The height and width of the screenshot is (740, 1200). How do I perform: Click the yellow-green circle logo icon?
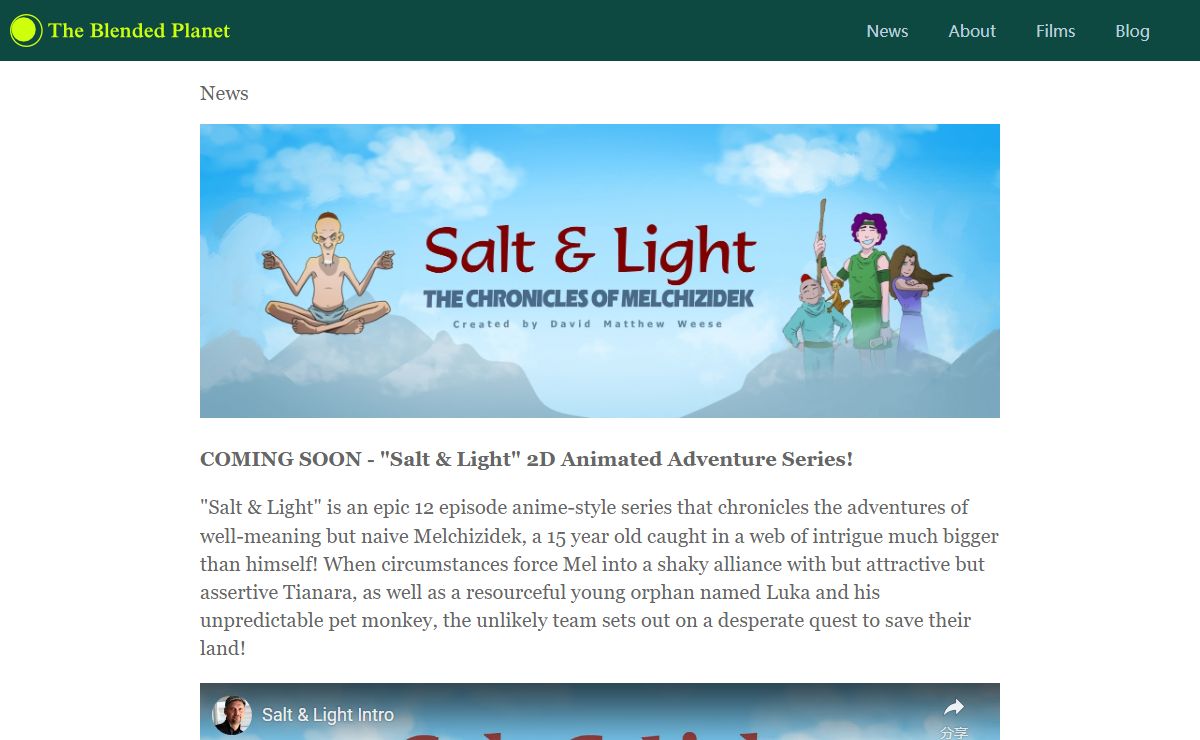[x=26, y=31]
